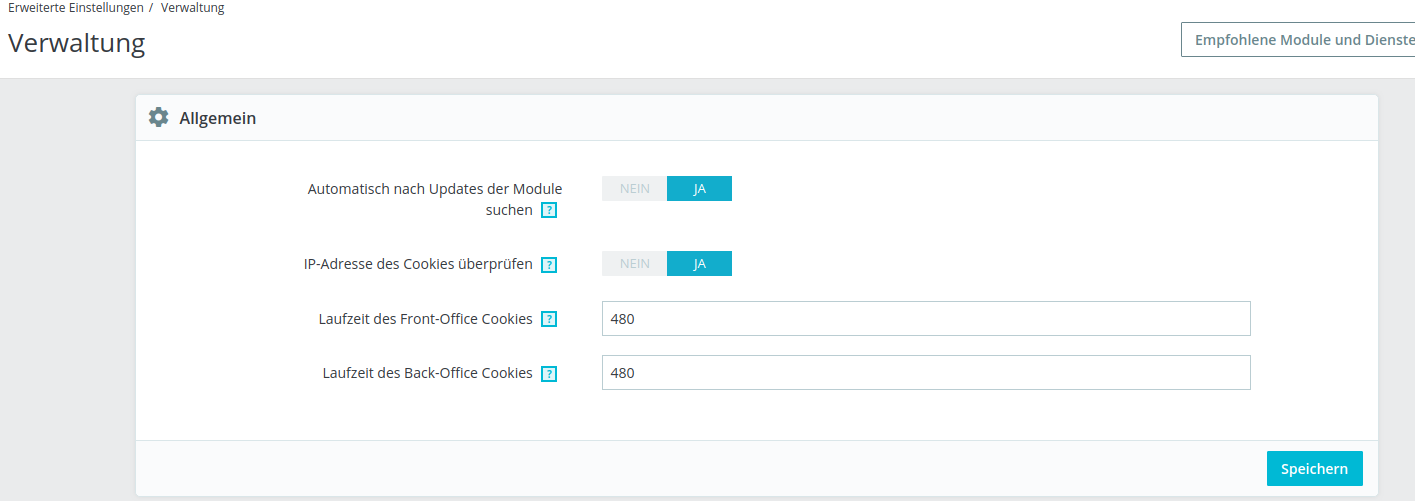
Task: Click the Verwaltung breadcrumb link
Action: pyautogui.click(x=192, y=8)
